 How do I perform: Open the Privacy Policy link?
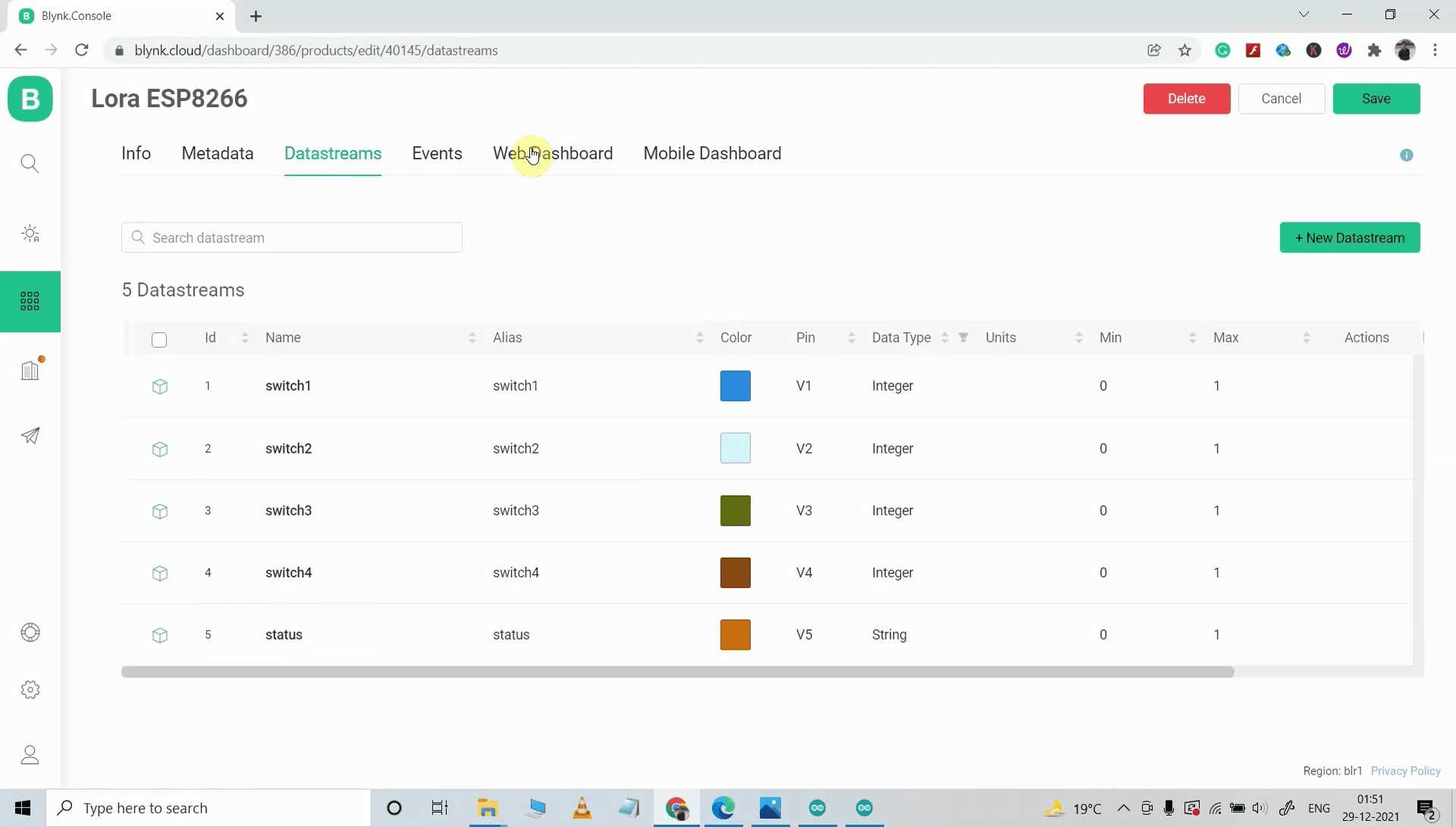pyautogui.click(x=1405, y=770)
